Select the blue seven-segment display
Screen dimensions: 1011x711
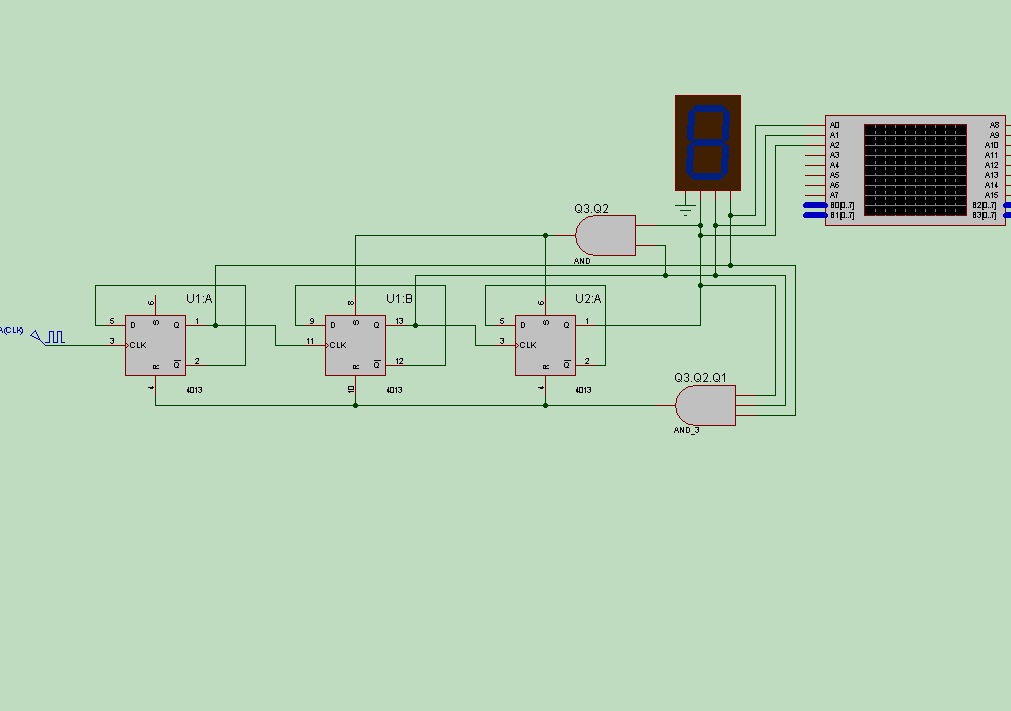[x=708, y=143]
